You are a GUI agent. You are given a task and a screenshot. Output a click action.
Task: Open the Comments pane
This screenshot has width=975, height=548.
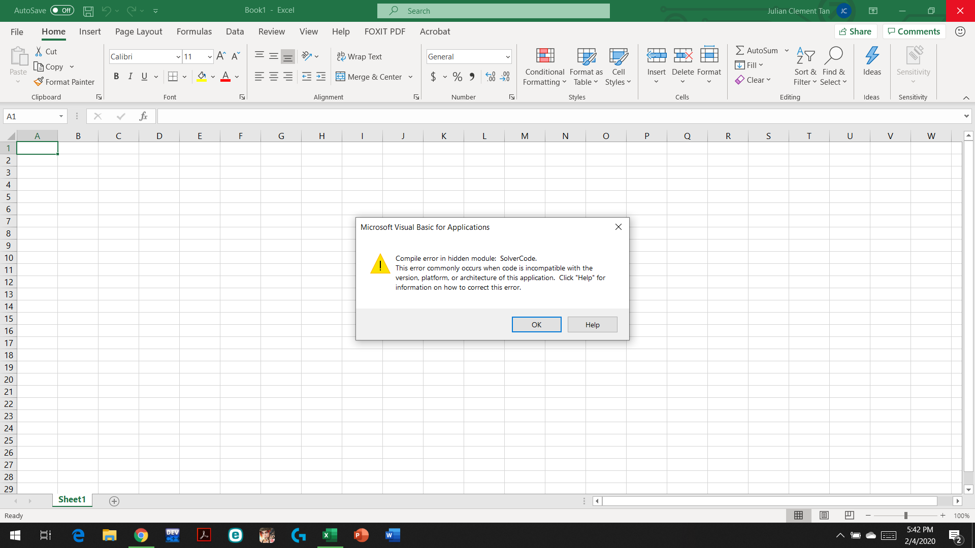click(x=913, y=32)
